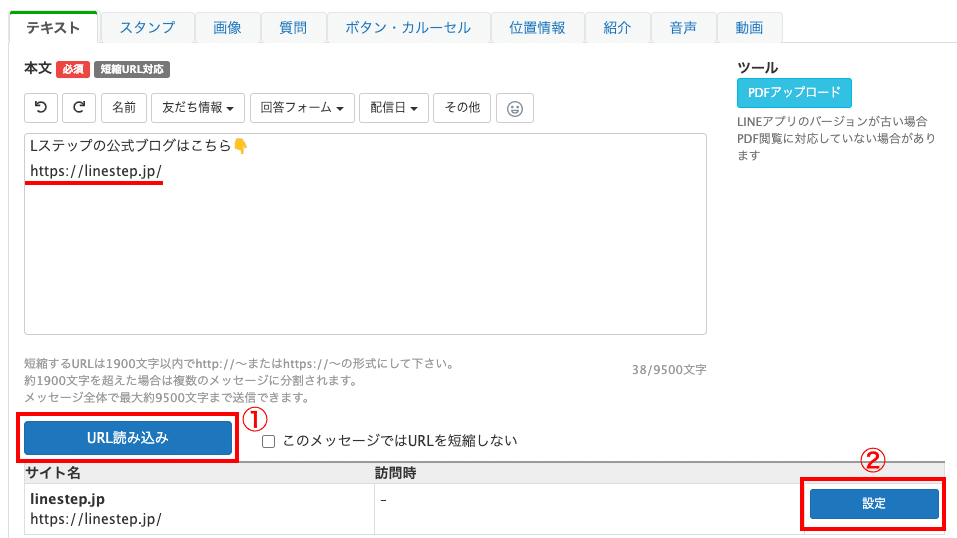This screenshot has width=957, height=538.
Task: Click the undo arrow icon
Action: point(41,107)
